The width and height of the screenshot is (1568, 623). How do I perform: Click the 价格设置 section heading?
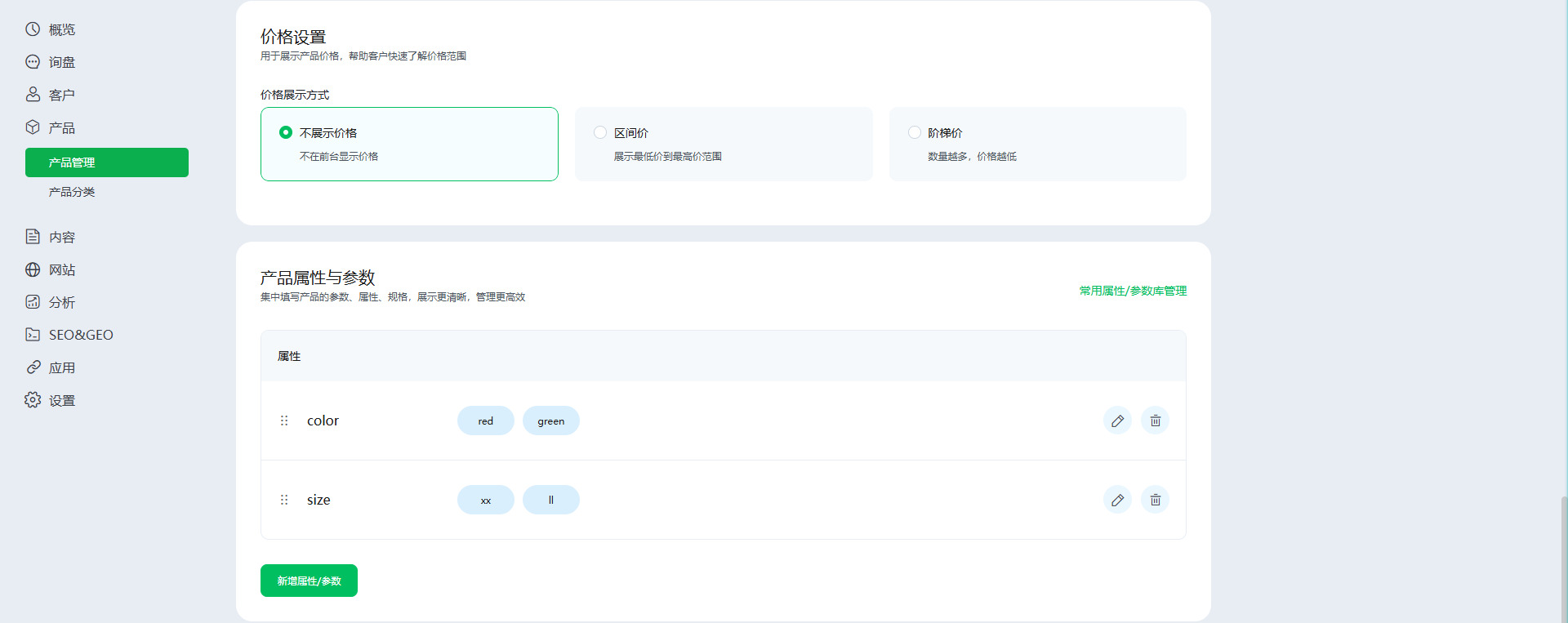pos(293,37)
